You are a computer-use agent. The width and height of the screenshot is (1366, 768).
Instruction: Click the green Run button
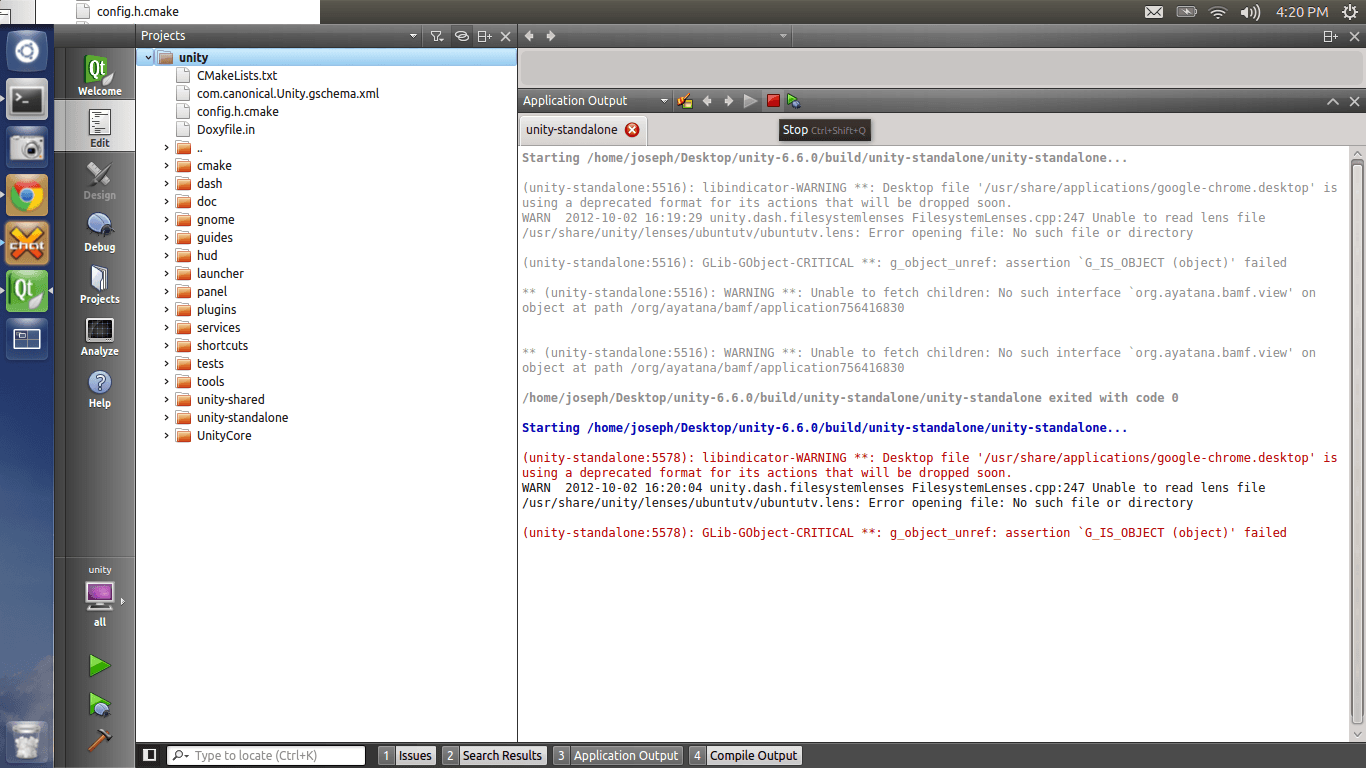pos(99,665)
